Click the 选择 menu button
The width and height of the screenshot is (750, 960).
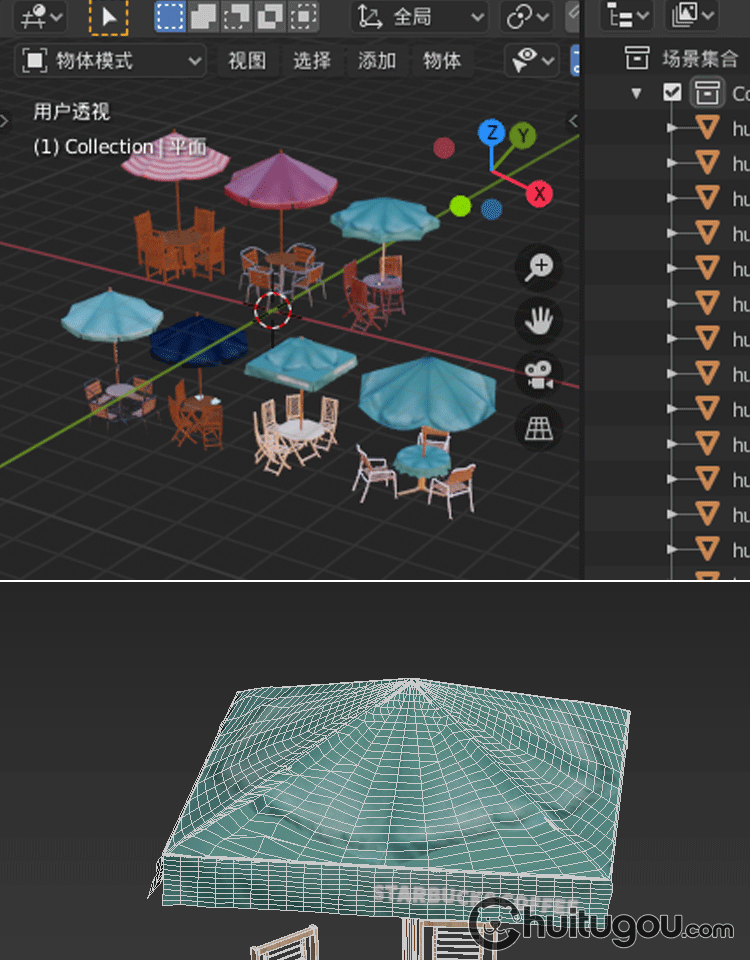tap(312, 61)
